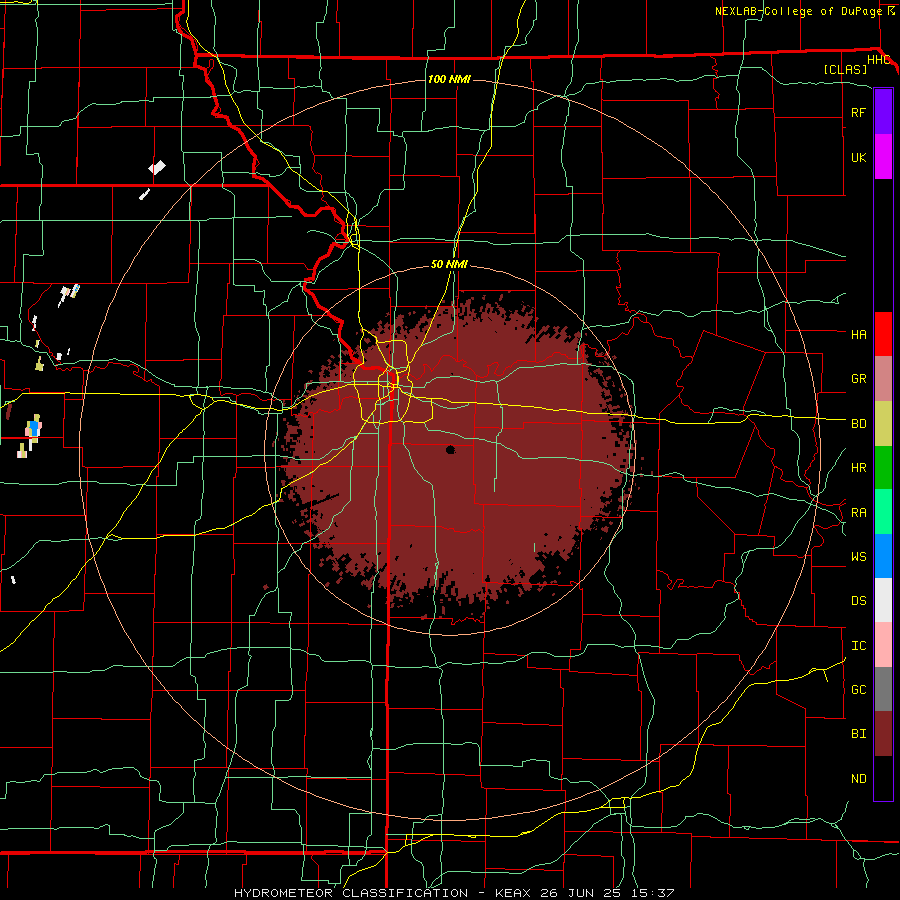The height and width of the screenshot is (900, 900).
Task: Click the HR green legend swatch
Action: [x=883, y=468]
